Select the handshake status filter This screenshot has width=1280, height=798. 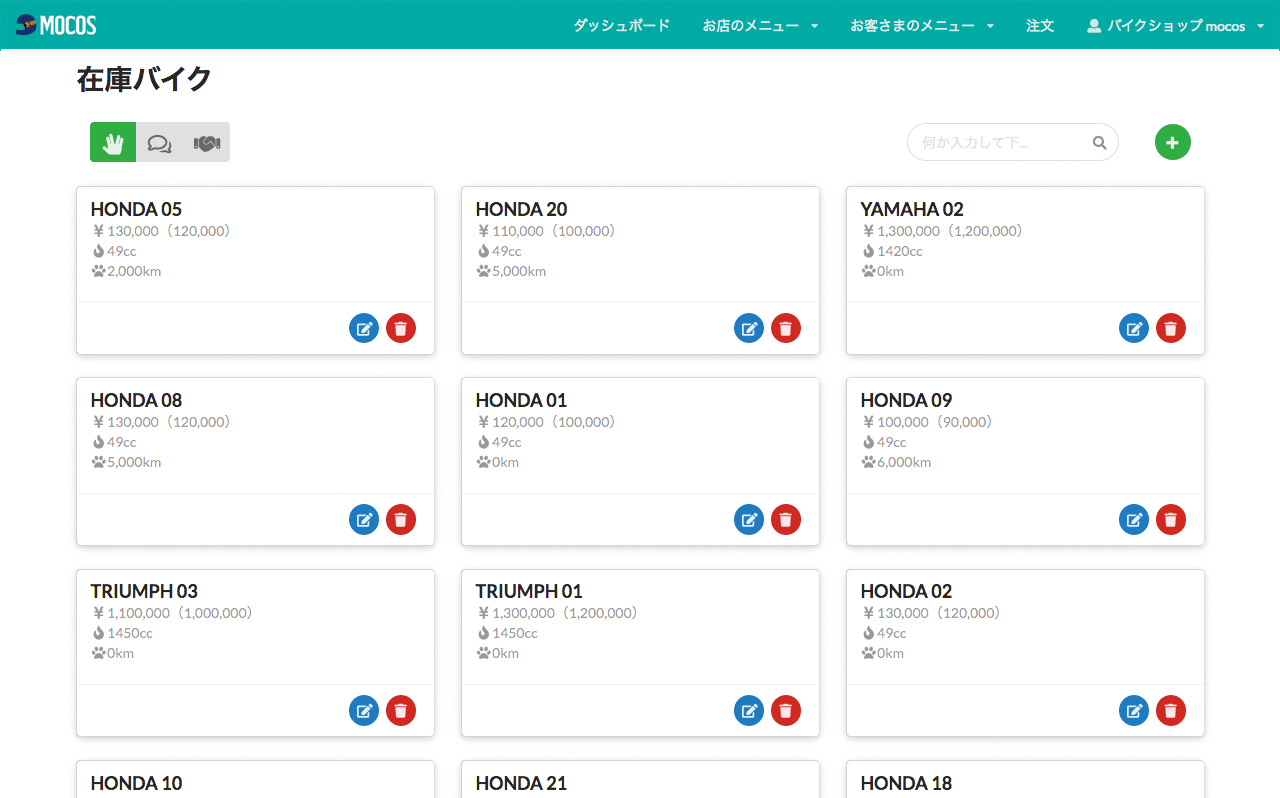pyautogui.click(x=206, y=142)
